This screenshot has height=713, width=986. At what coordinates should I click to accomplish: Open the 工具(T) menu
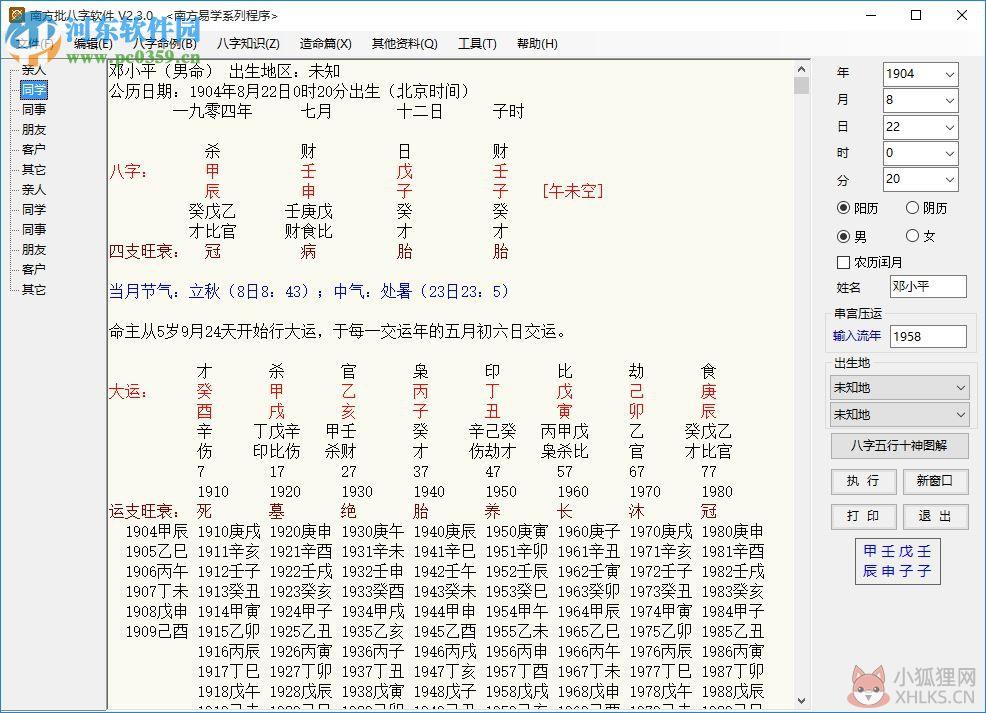tap(477, 43)
